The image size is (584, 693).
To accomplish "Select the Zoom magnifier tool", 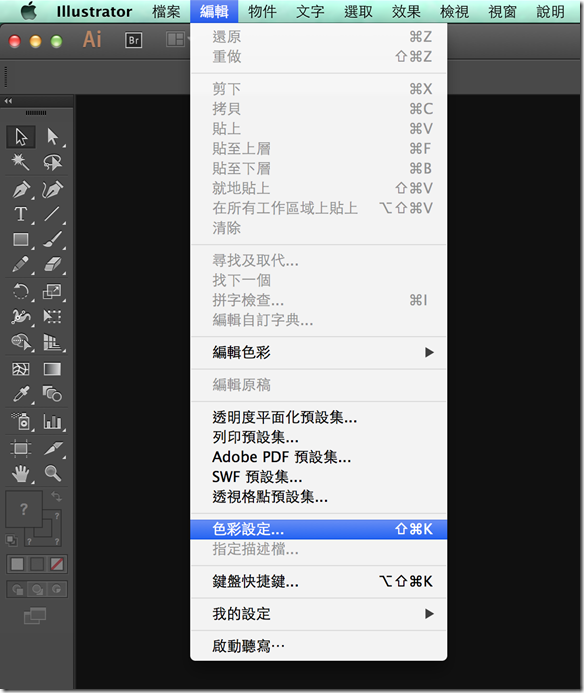I will [53, 473].
